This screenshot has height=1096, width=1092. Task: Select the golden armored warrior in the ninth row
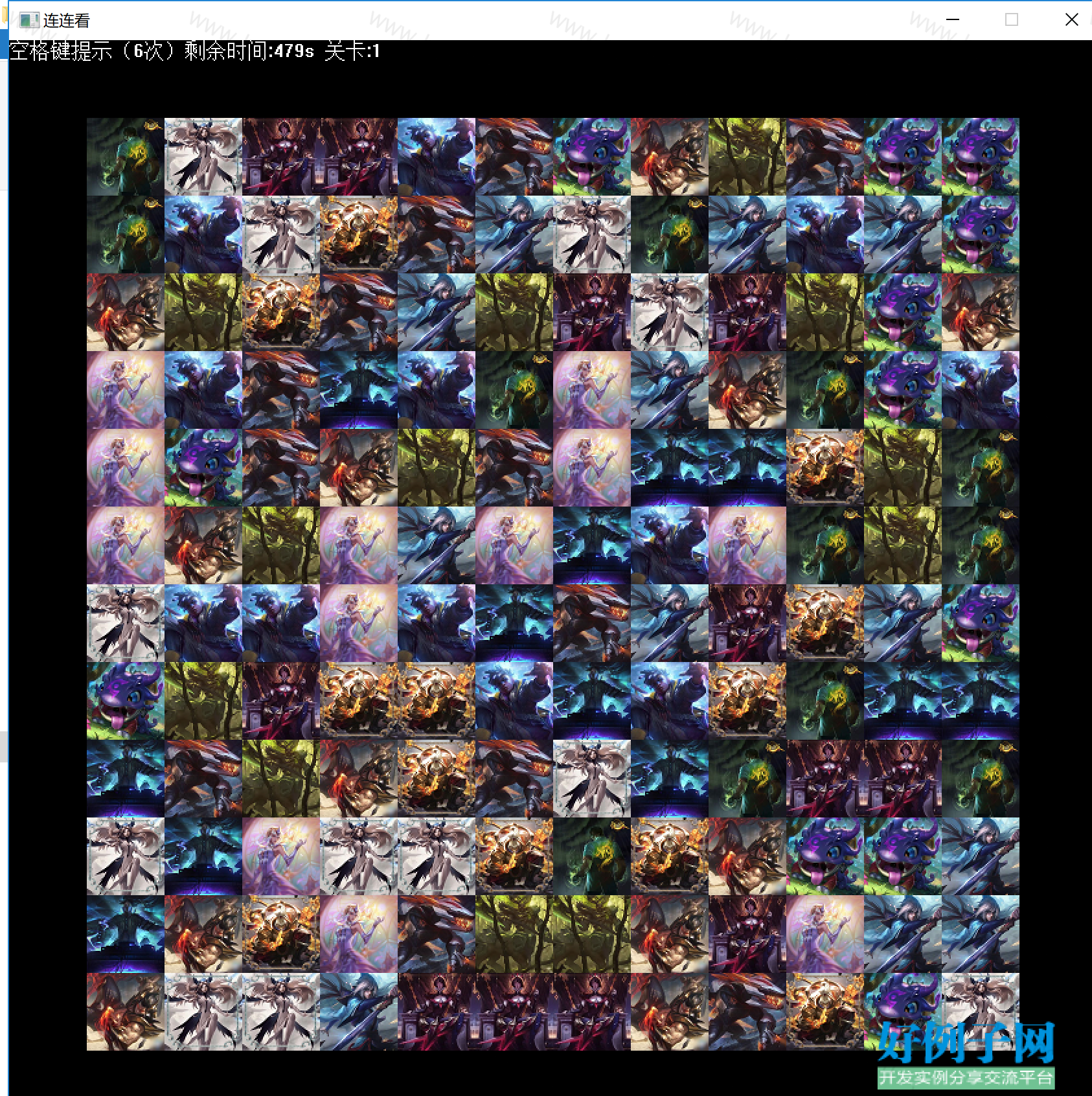click(437, 779)
